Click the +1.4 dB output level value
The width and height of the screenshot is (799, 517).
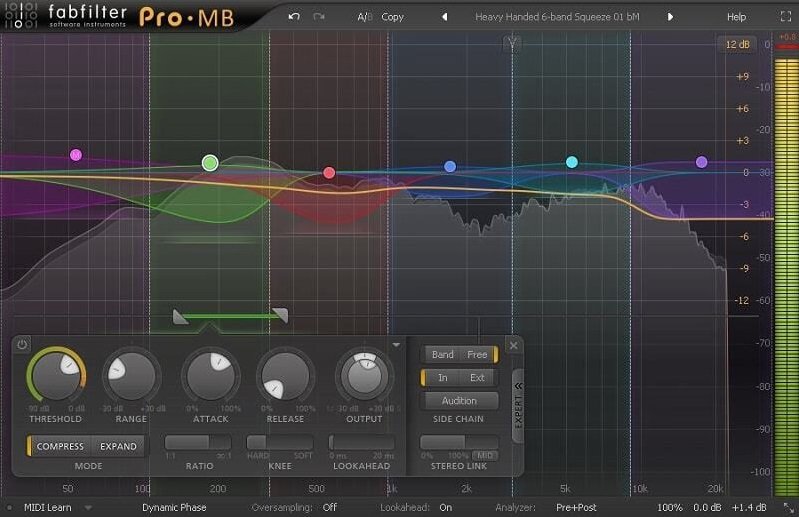point(749,508)
